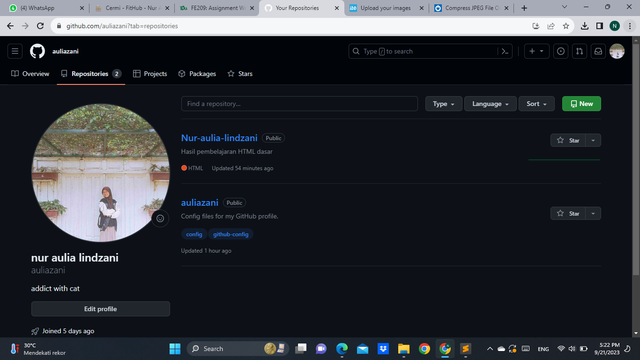Click the Find a repository input
The image size is (640, 360).
click(x=299, y=104)
